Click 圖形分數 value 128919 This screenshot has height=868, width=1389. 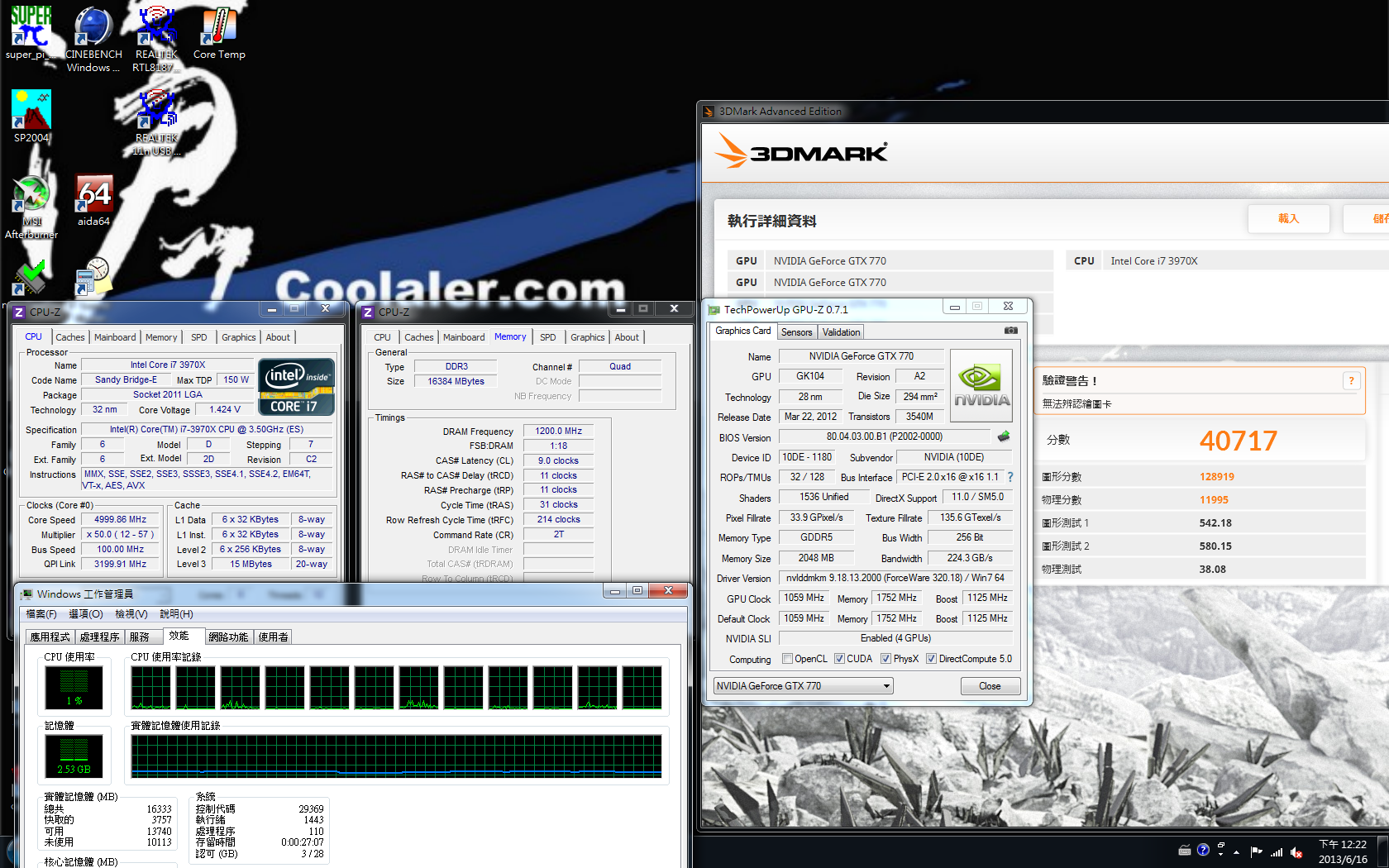(x=1217, y=477)
